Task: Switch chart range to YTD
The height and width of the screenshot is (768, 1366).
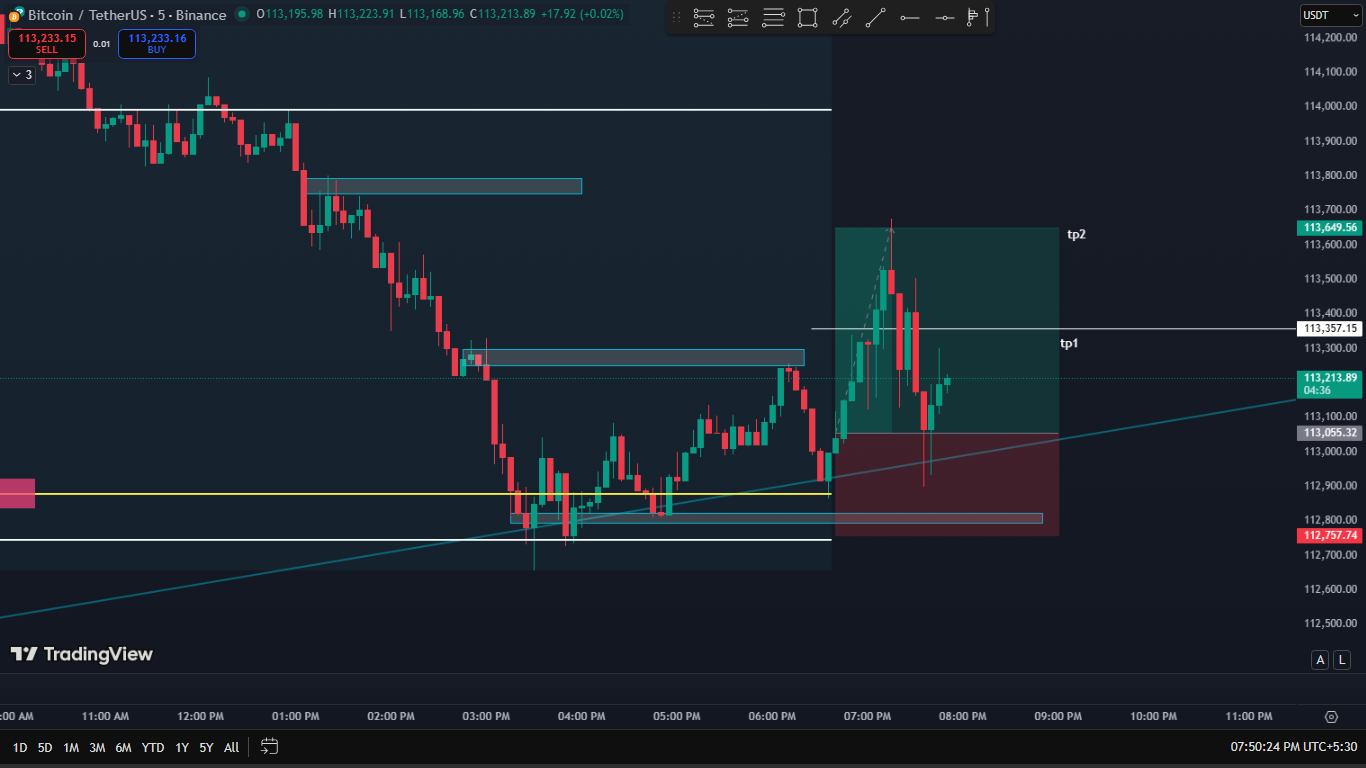Action: pyautogui.click(x=153, y=747)
